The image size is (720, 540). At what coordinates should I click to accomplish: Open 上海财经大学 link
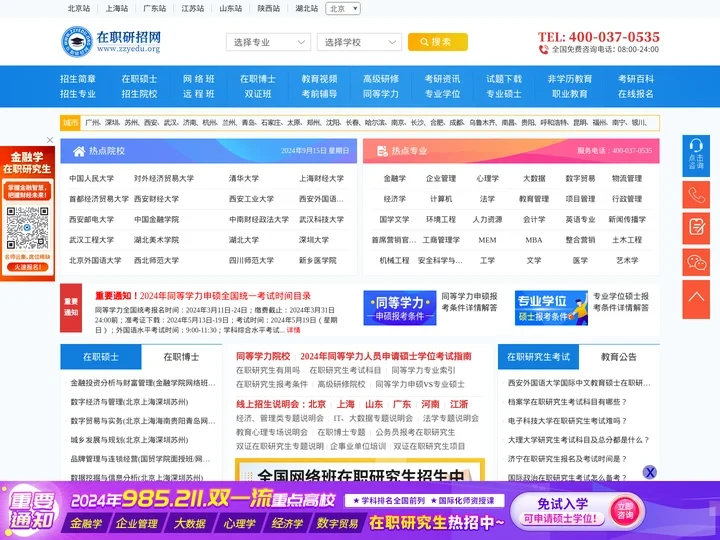coord(321,179)
